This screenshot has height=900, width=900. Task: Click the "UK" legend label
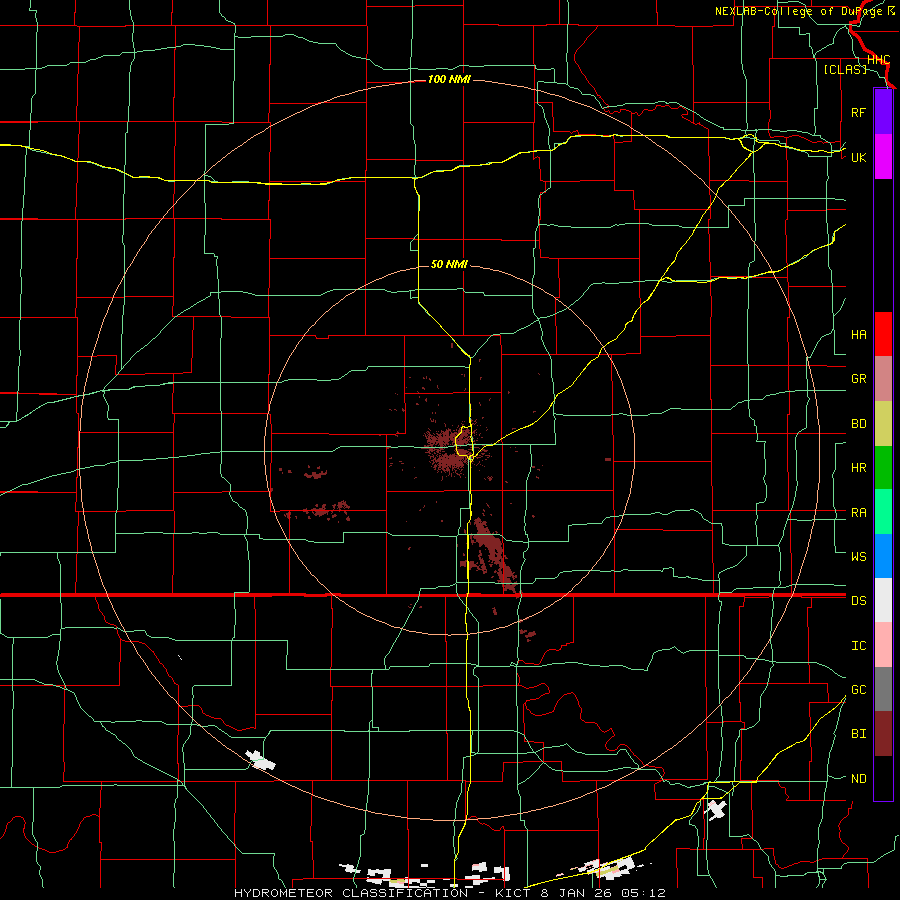click(x=859, y=157)
